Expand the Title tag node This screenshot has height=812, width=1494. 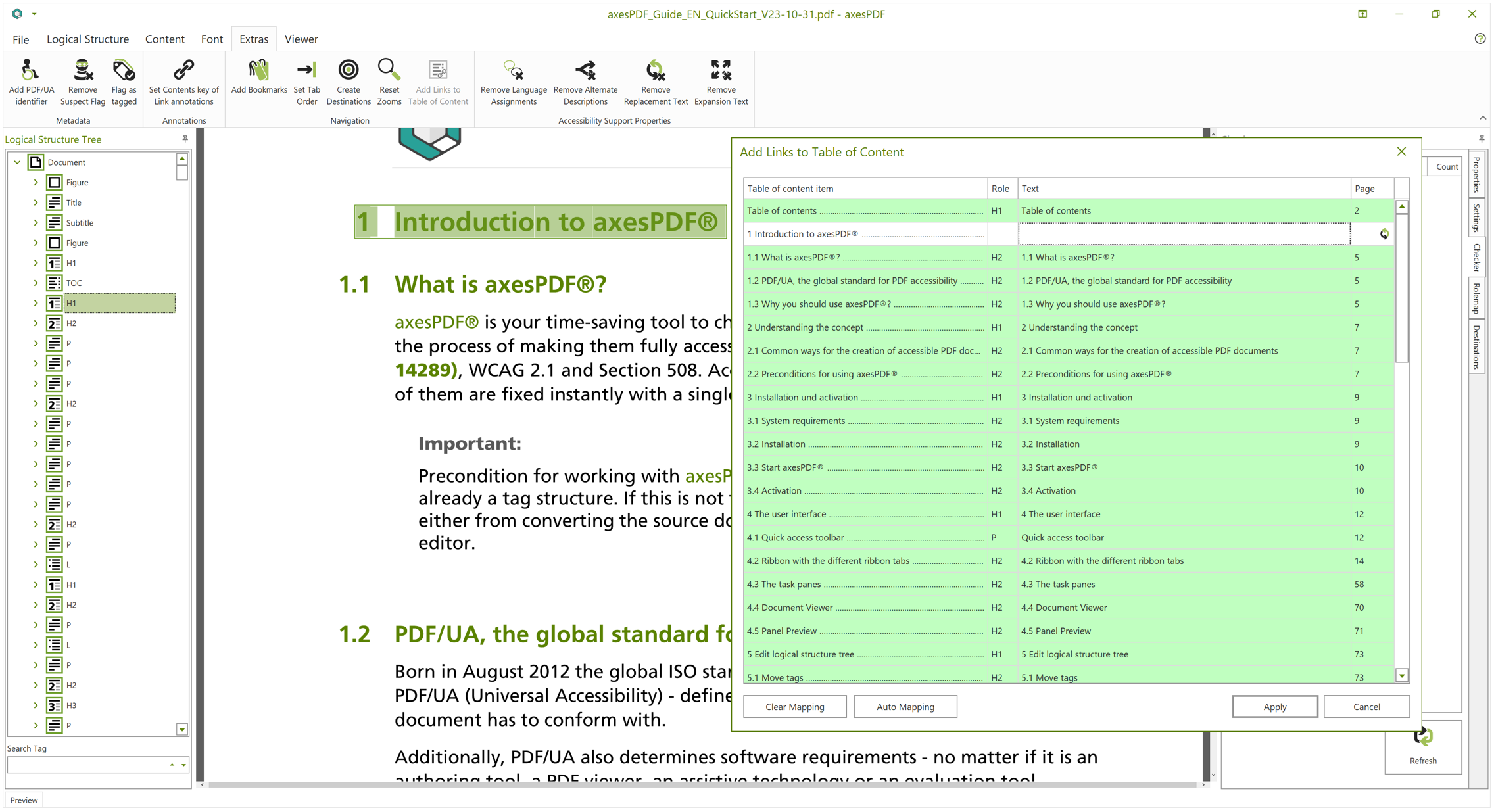36,203
